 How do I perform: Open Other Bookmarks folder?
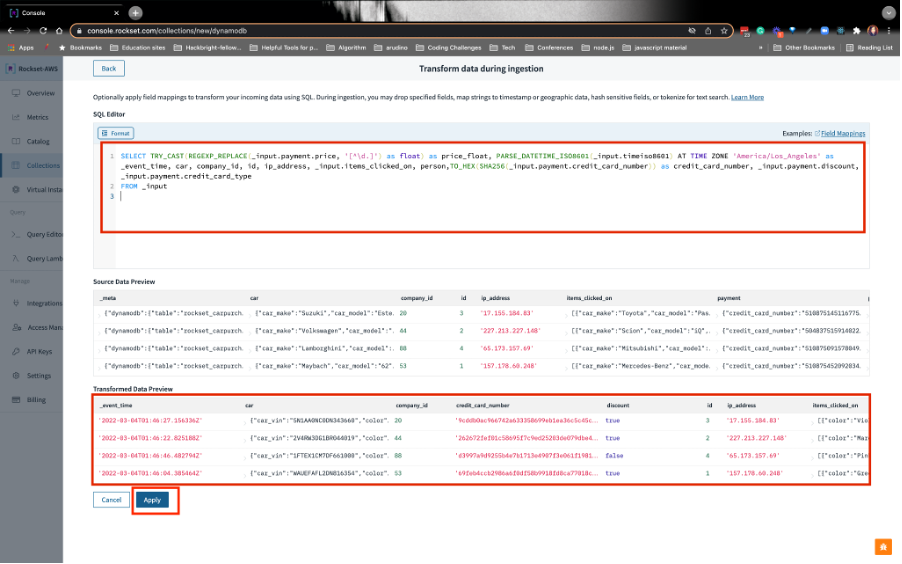tap(804, 48)
